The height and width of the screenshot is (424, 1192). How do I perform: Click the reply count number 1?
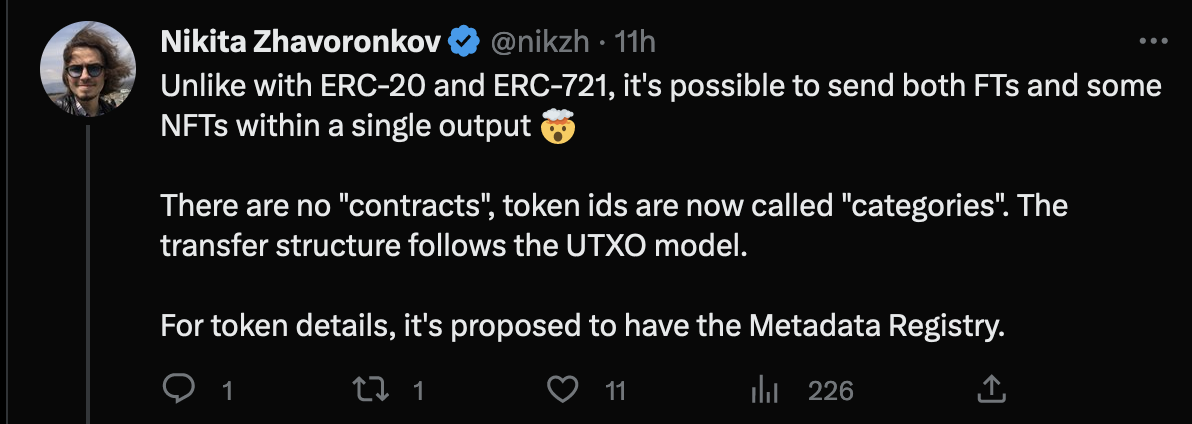pos(227,390)
